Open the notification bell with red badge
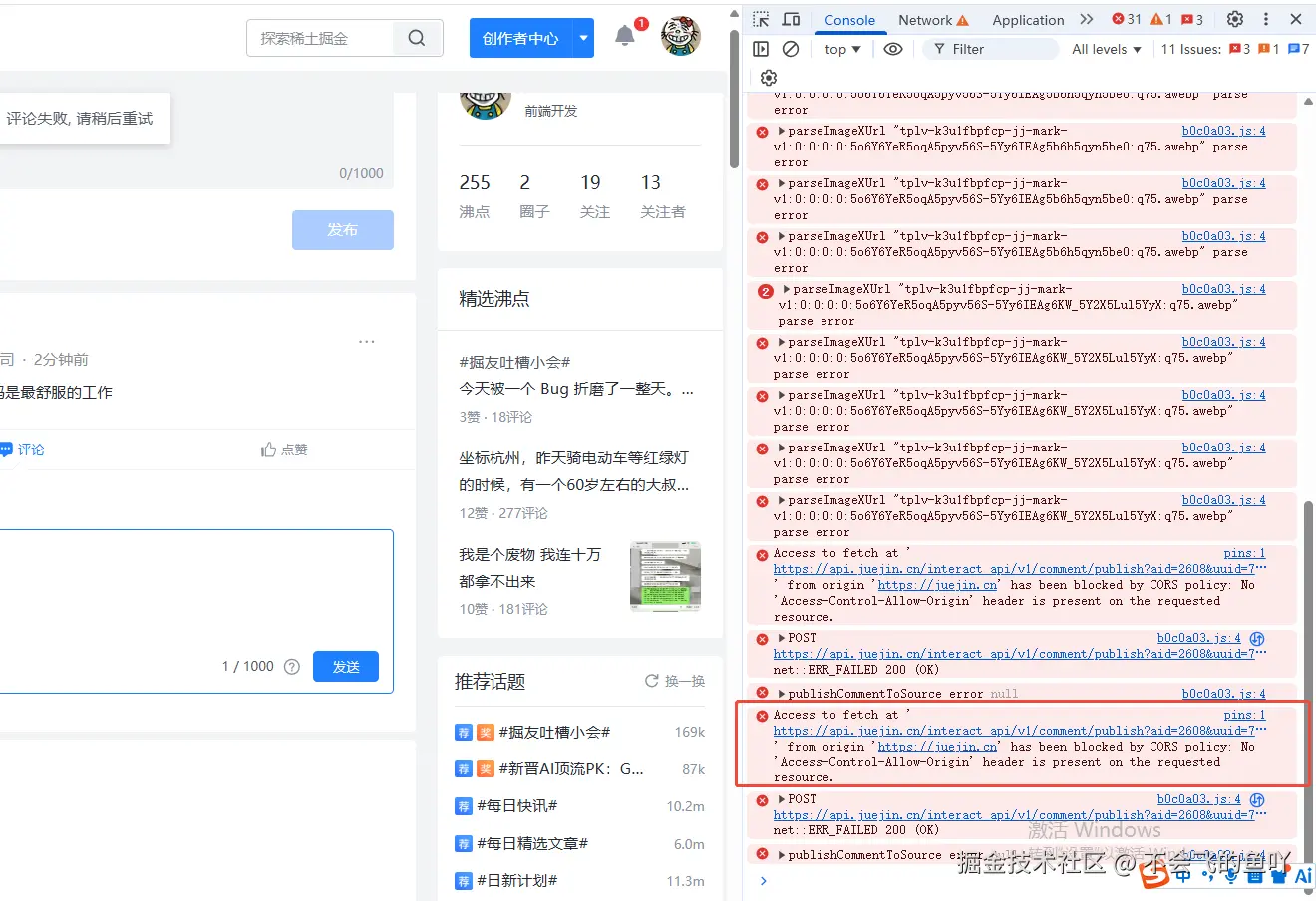 click(626, 36)
